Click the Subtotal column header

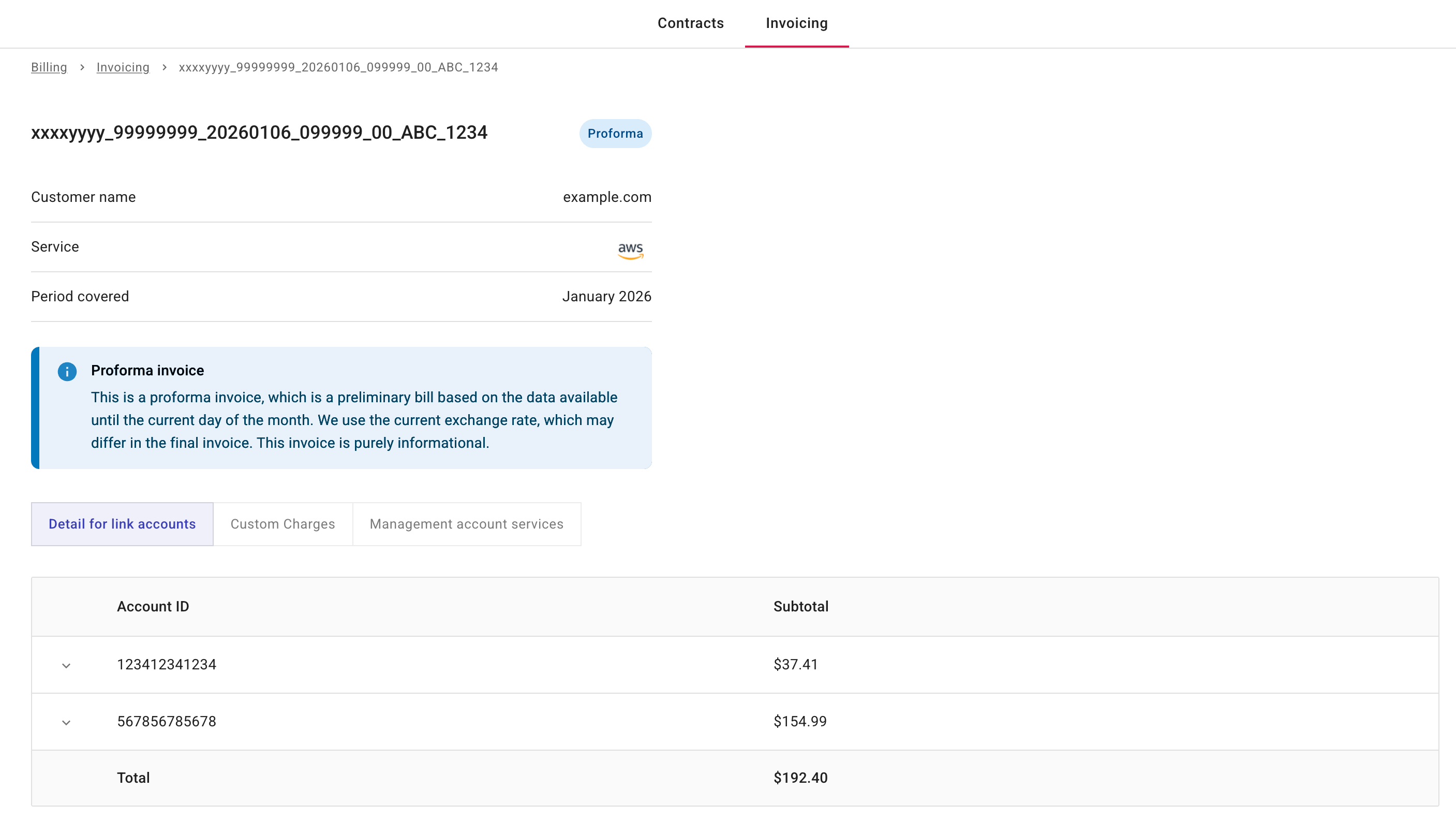pyautogui.click(x=801, y=606)
